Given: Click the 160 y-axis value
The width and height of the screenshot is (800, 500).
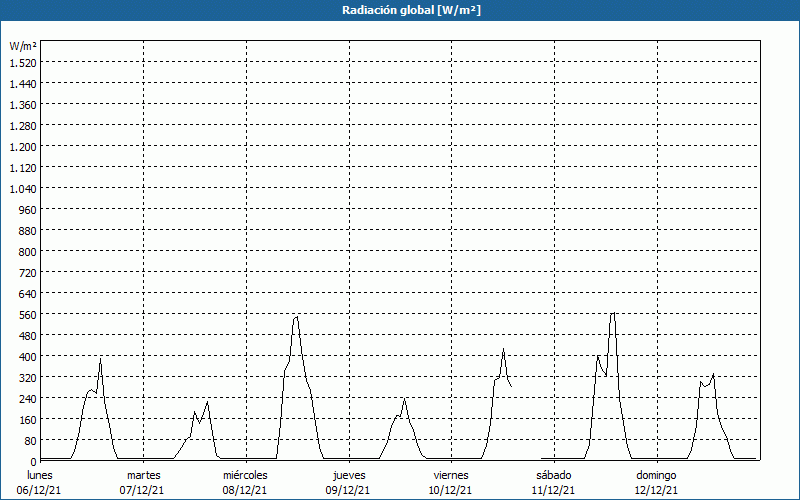Looking at the screenshot, I should pyautogui.click(x=29, y=419).
